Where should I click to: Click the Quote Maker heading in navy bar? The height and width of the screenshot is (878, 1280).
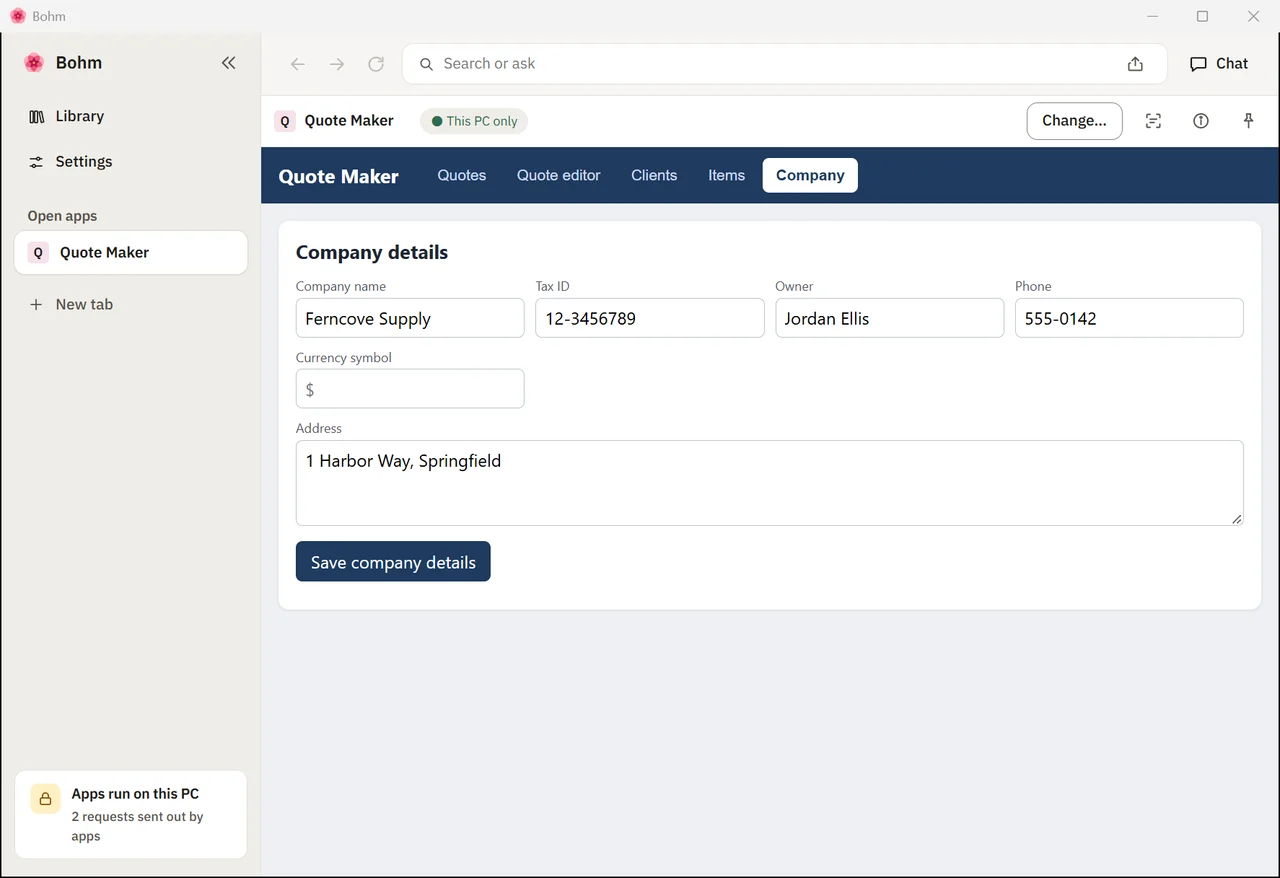pyautogui.click(x=339, y=177)
